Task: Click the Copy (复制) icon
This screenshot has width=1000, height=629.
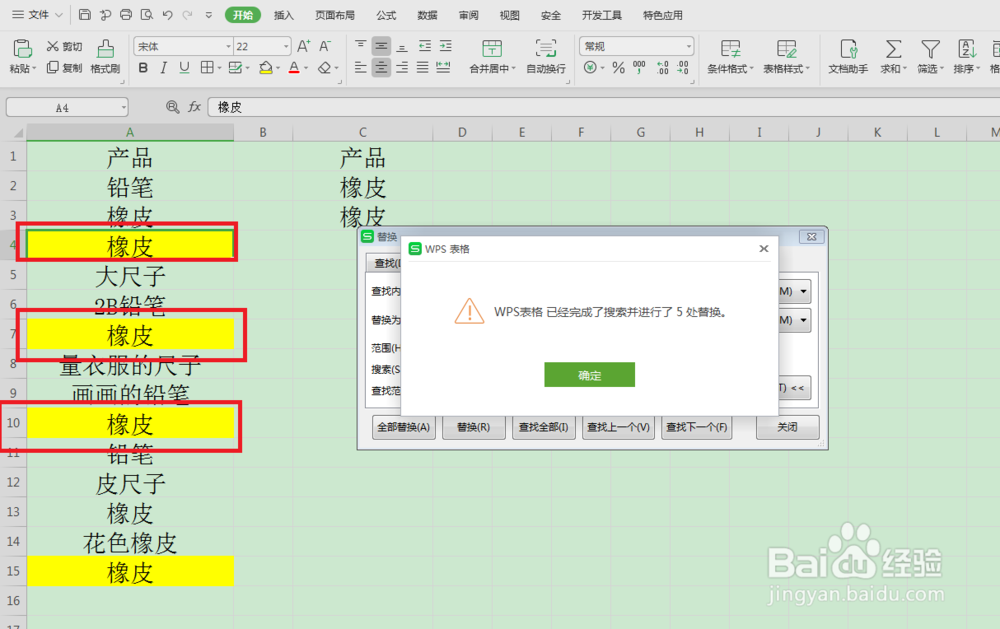Action: pos(52,67)
